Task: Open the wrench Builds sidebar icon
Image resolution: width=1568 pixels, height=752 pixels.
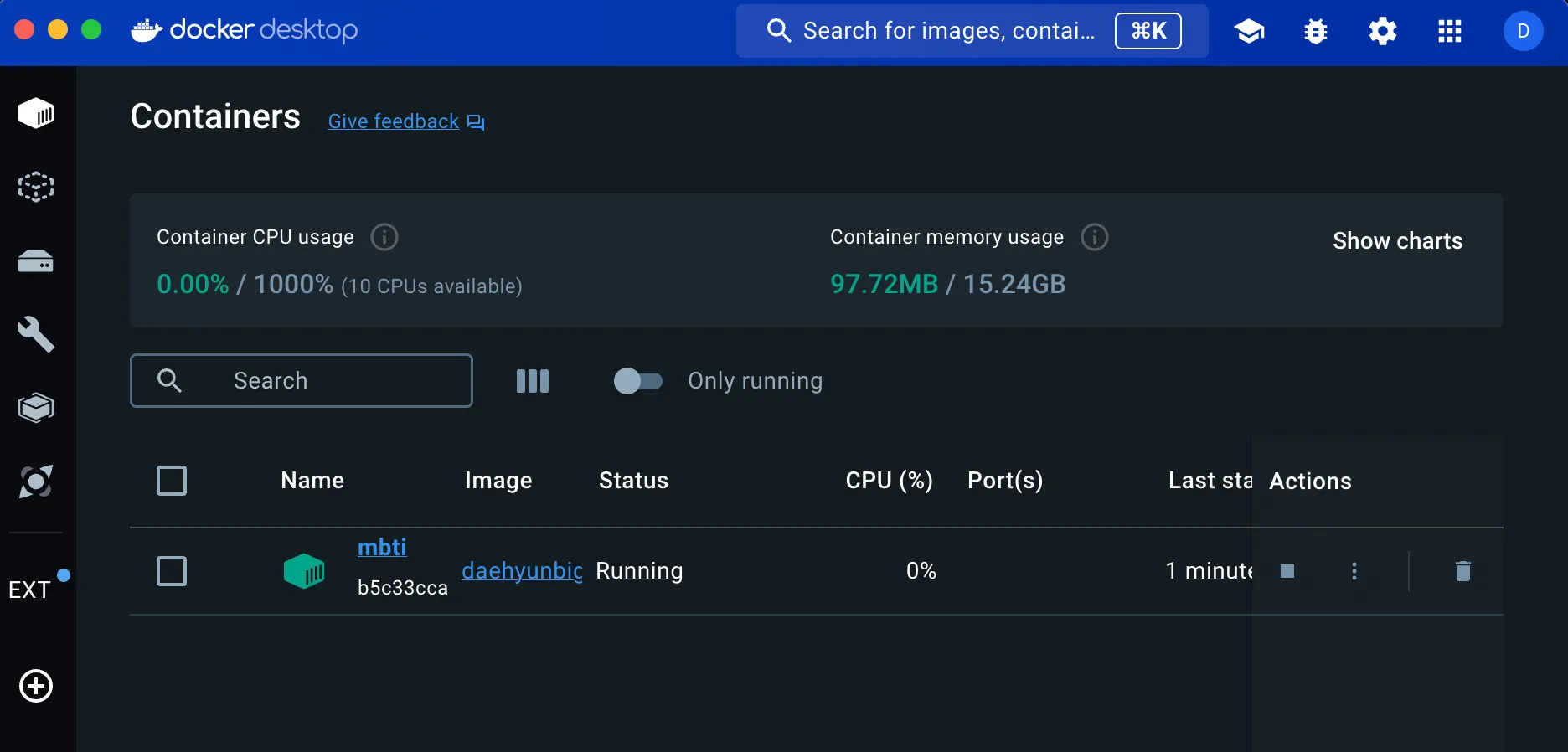Action: tap(36, 334)
